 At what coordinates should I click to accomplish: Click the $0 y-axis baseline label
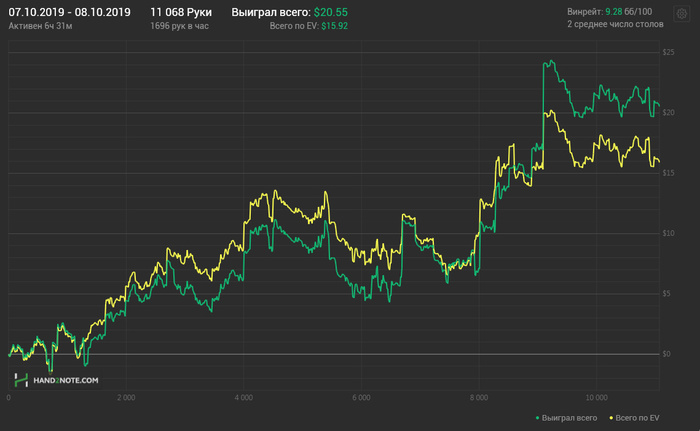(666, 354)
